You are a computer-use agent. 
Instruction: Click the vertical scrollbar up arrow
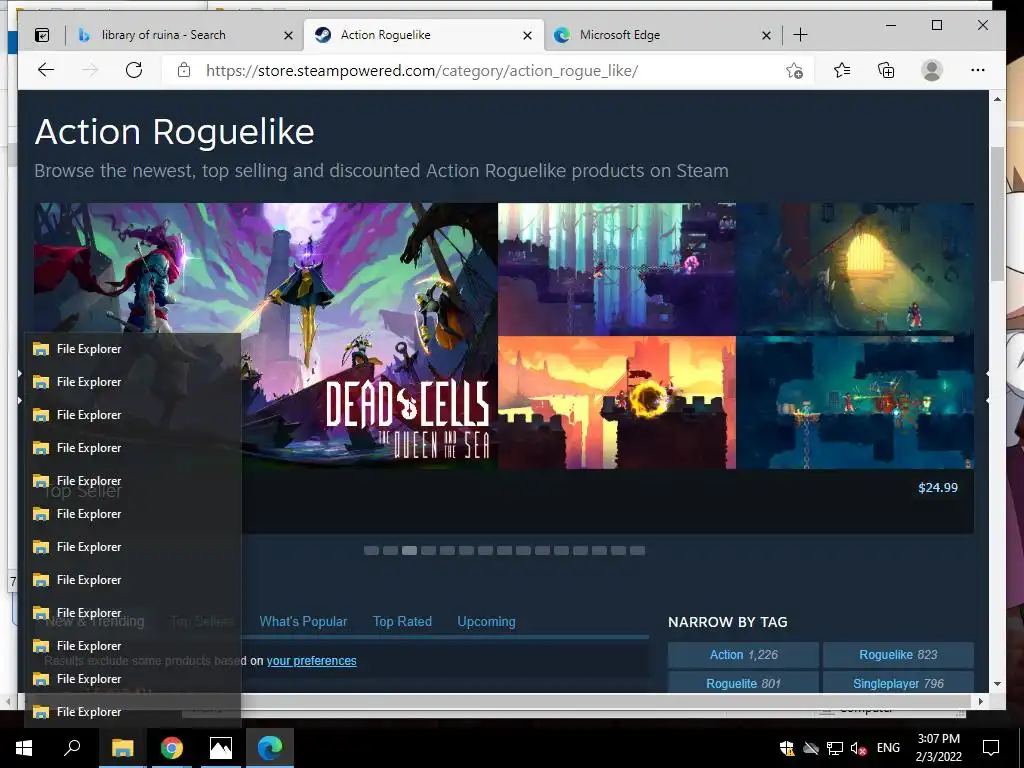997,99
